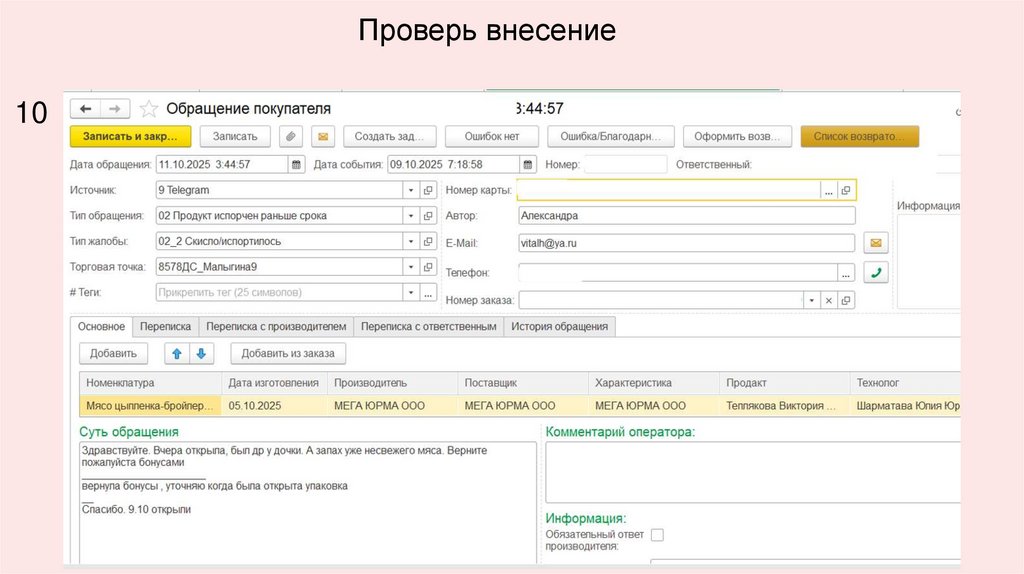This screenshot has height=574, width=1024.
Task: Click the Автор field containing Александра
Action: [x=686, y=215]
